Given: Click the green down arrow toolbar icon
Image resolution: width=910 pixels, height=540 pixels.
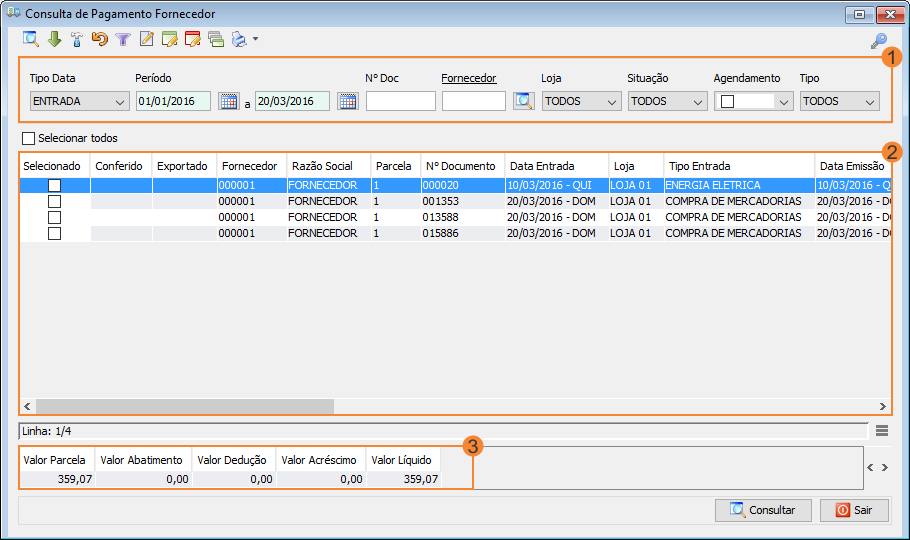Looking at the screenshot, I should (x=54, y=39).
